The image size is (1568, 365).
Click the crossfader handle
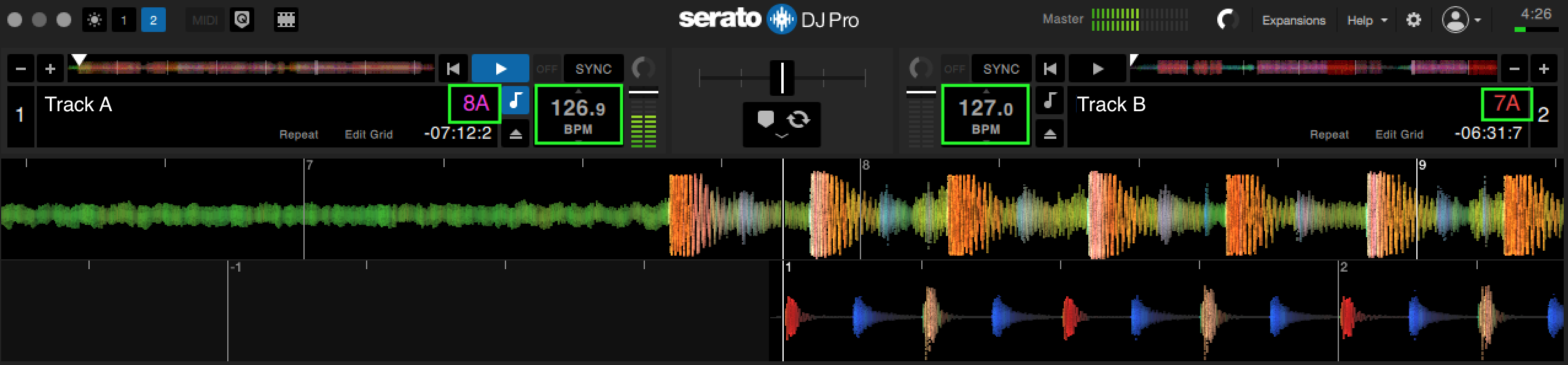[x=782, y=77]
